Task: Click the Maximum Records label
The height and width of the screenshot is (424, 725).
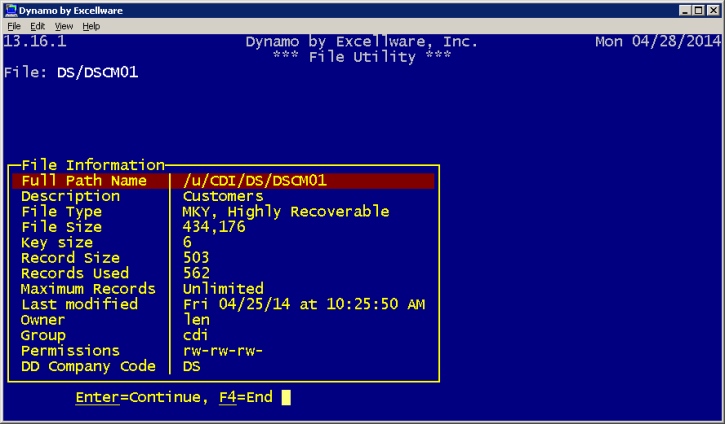Action: pyautogui.click(x=88, y=289)
